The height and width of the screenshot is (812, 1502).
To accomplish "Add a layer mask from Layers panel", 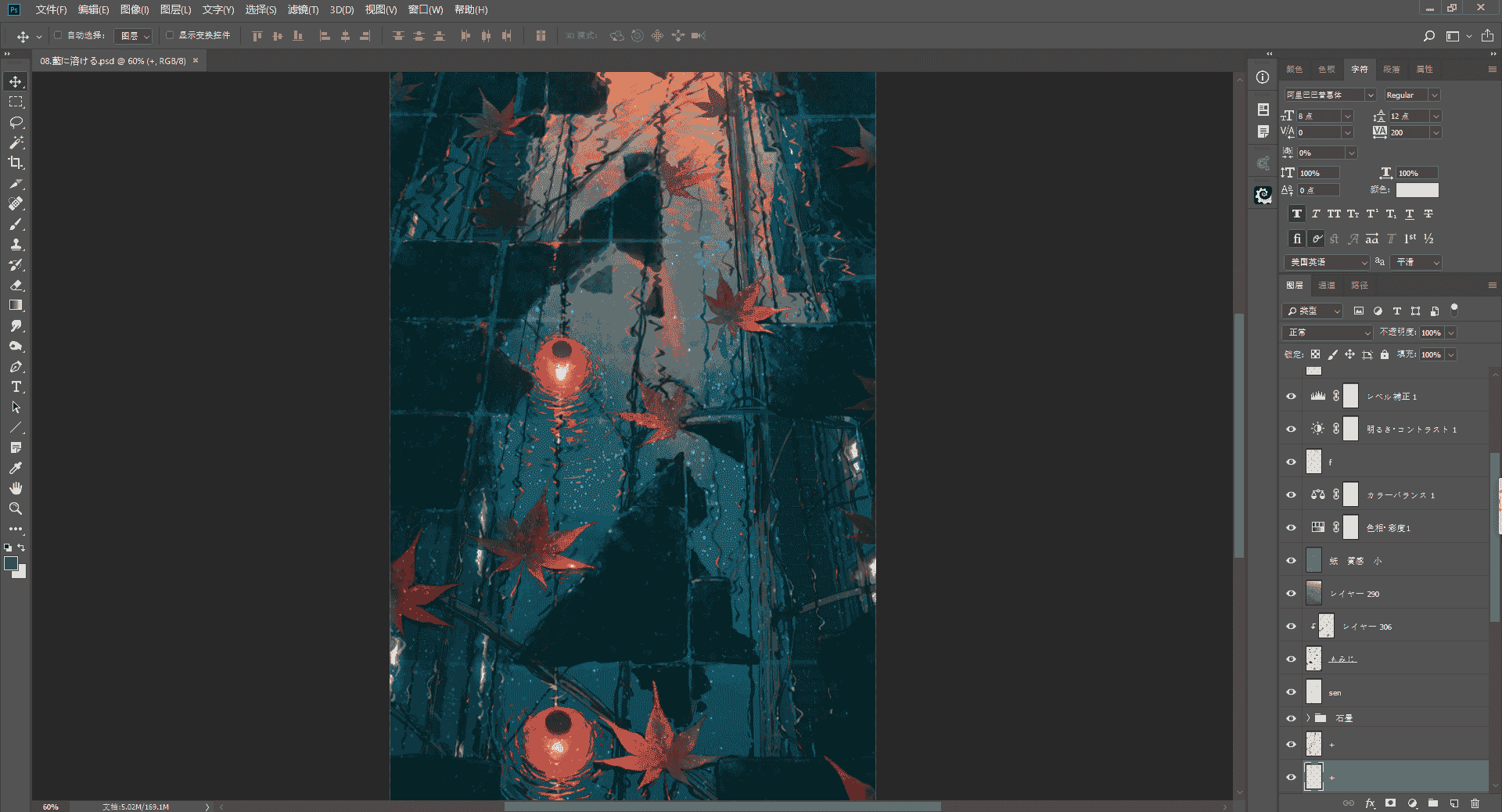I will click(x=1390, y=803).
